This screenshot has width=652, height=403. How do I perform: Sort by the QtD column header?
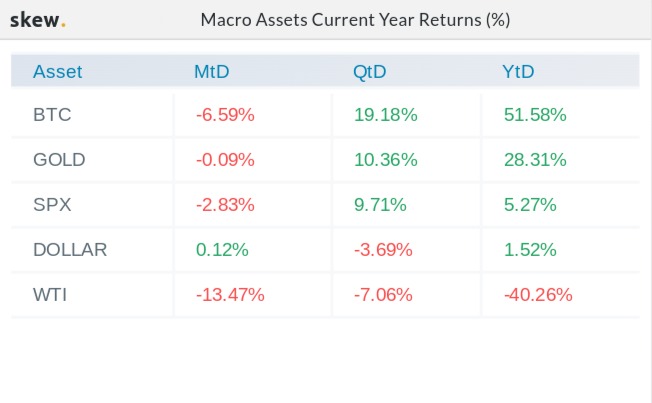(369, 71)
